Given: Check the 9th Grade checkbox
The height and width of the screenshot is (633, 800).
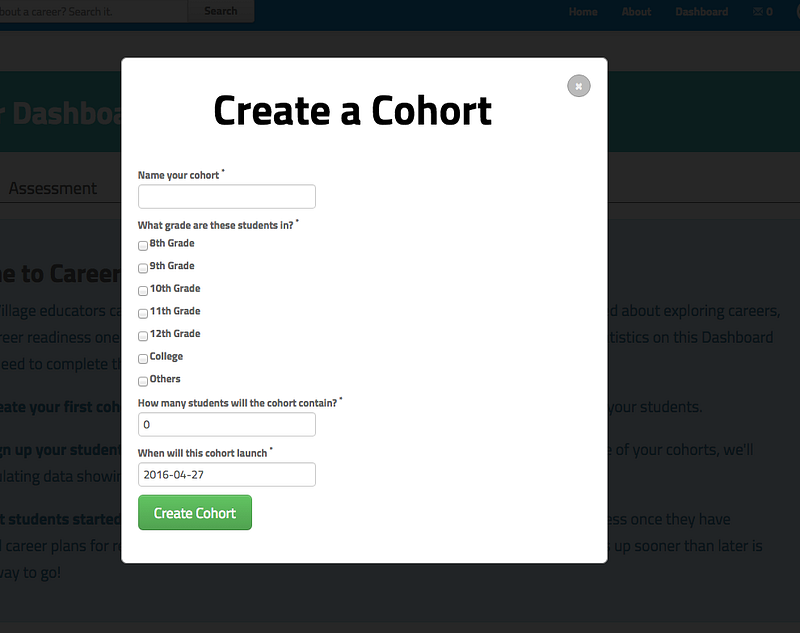Looking at the screenshot, I should pyautogui.click(x=143, y=268).
